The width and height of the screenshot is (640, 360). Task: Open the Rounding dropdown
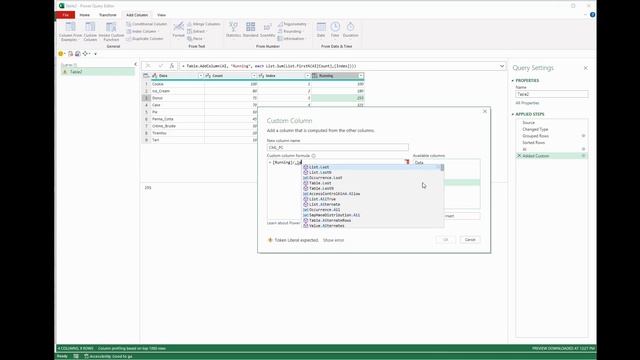click(290, 31)
